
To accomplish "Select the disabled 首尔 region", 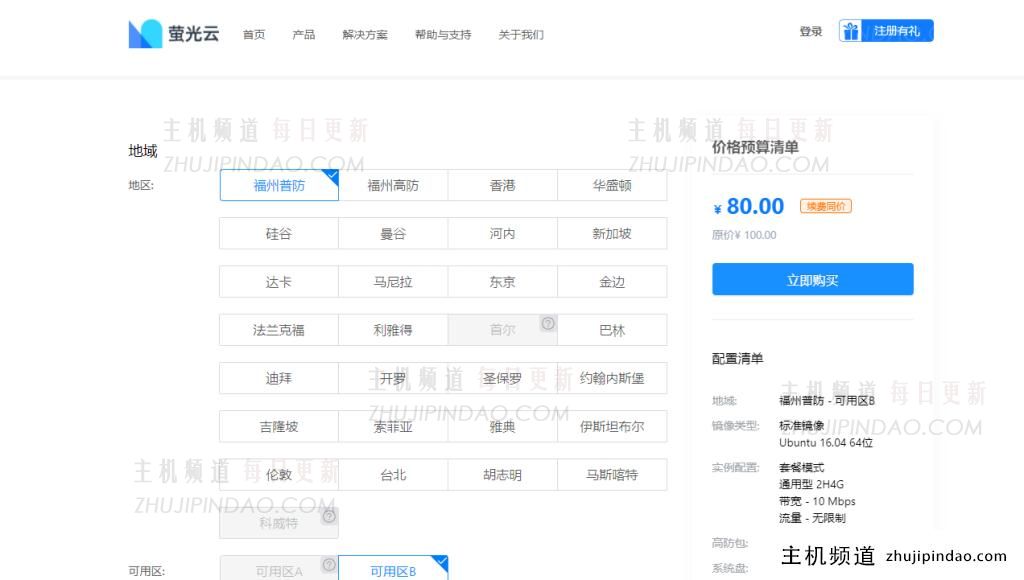I will [503, 330].
